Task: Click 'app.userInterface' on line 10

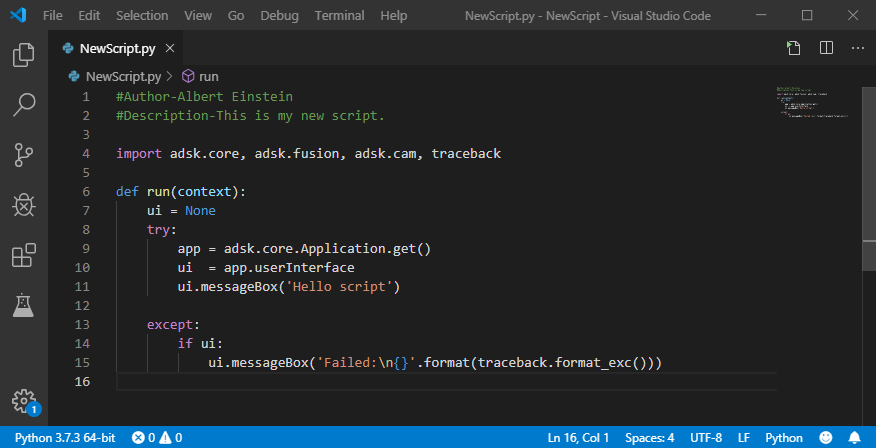Action: tap(289, 268)
